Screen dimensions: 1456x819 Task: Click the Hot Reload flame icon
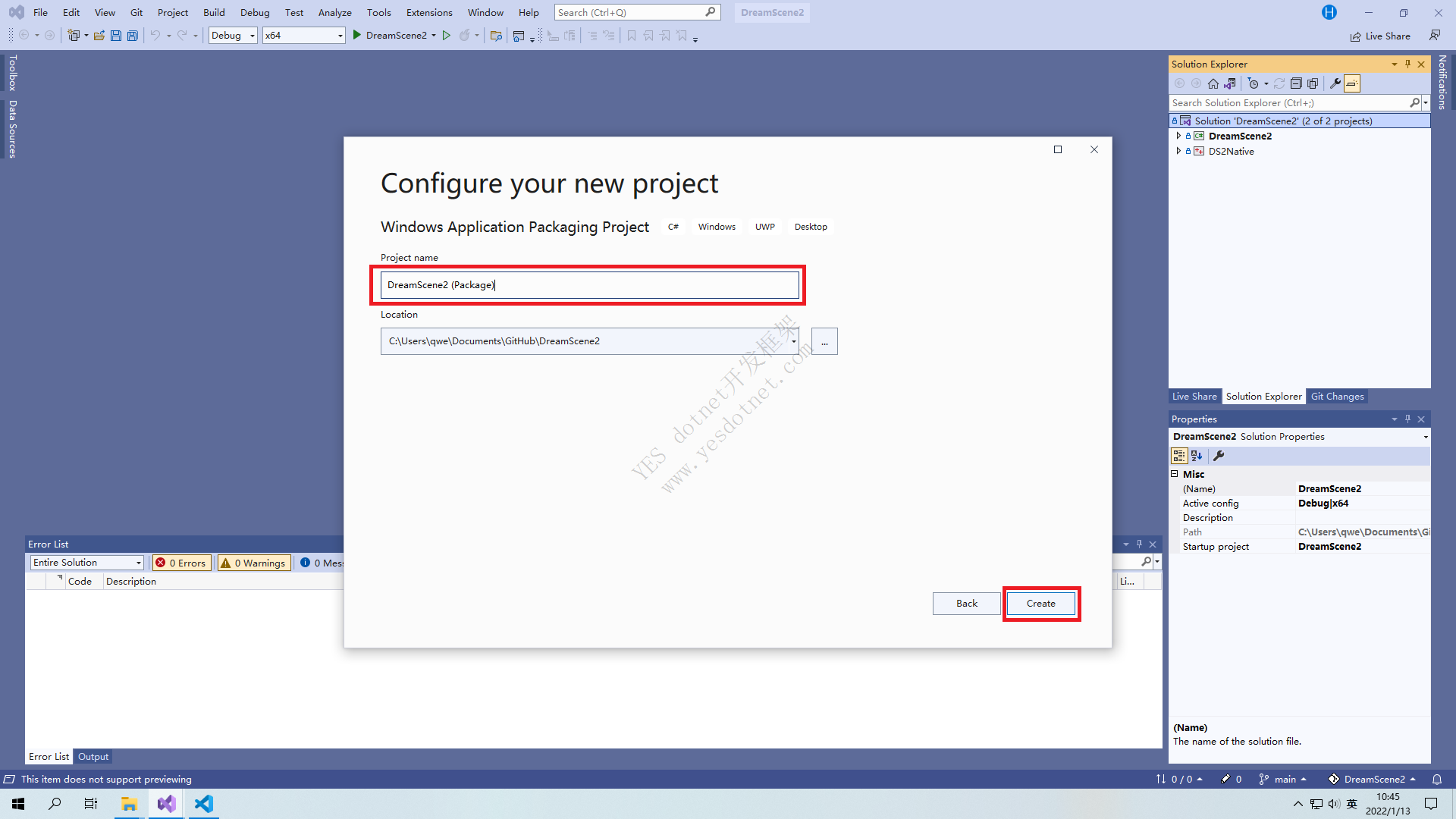coord(464,36)
